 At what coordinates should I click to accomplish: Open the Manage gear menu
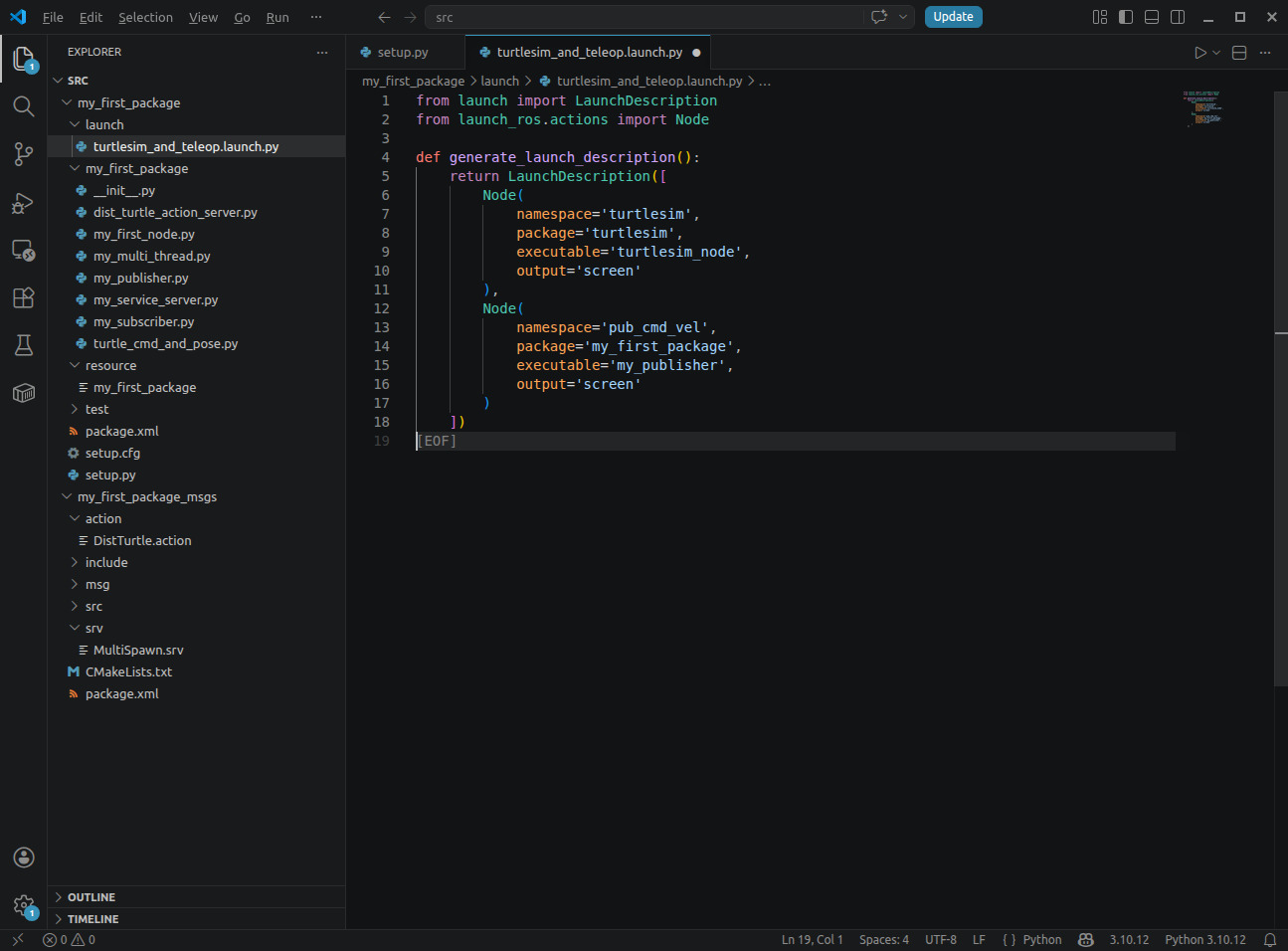pyautogui.click(x=24, y=905)
